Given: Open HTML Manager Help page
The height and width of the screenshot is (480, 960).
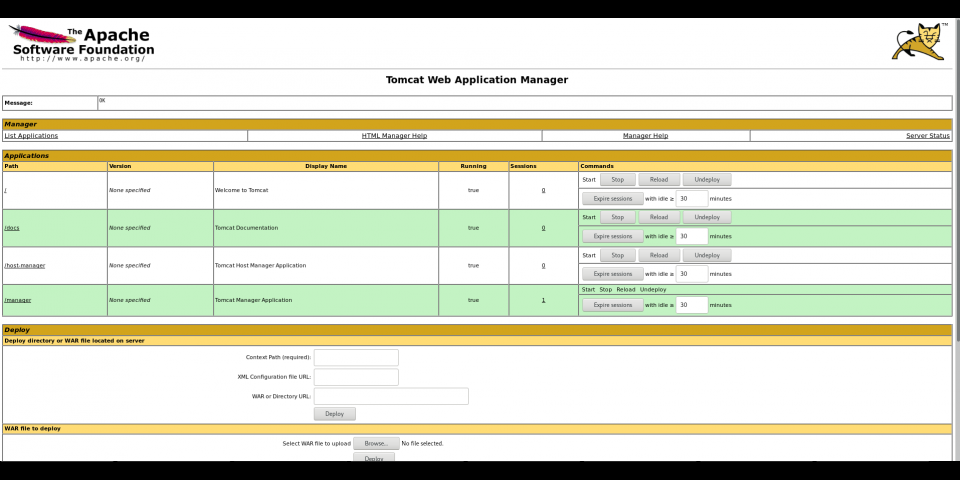Looking at the screenshot, I should pos(394,135).
